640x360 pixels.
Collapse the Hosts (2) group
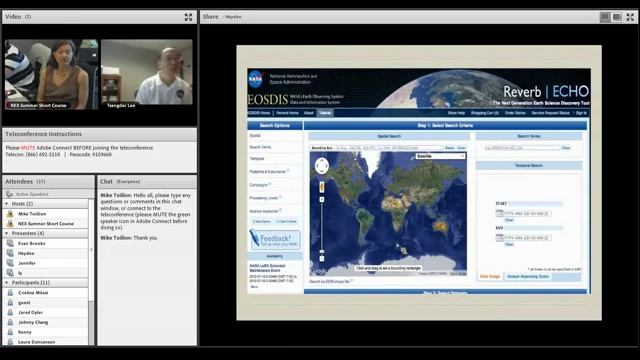point(7,203)
